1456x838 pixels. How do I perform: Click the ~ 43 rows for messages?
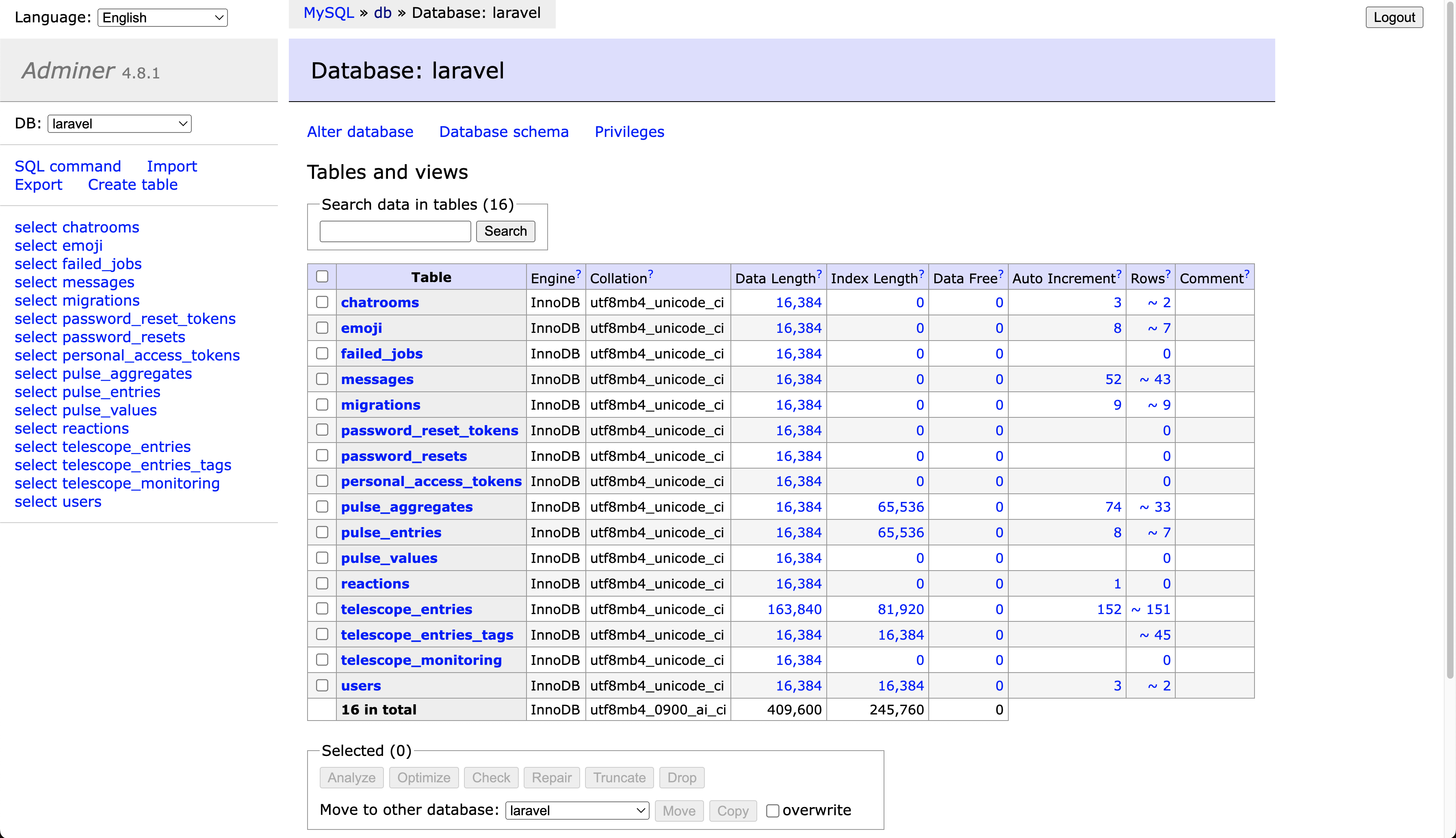[x=1155, y=379]
